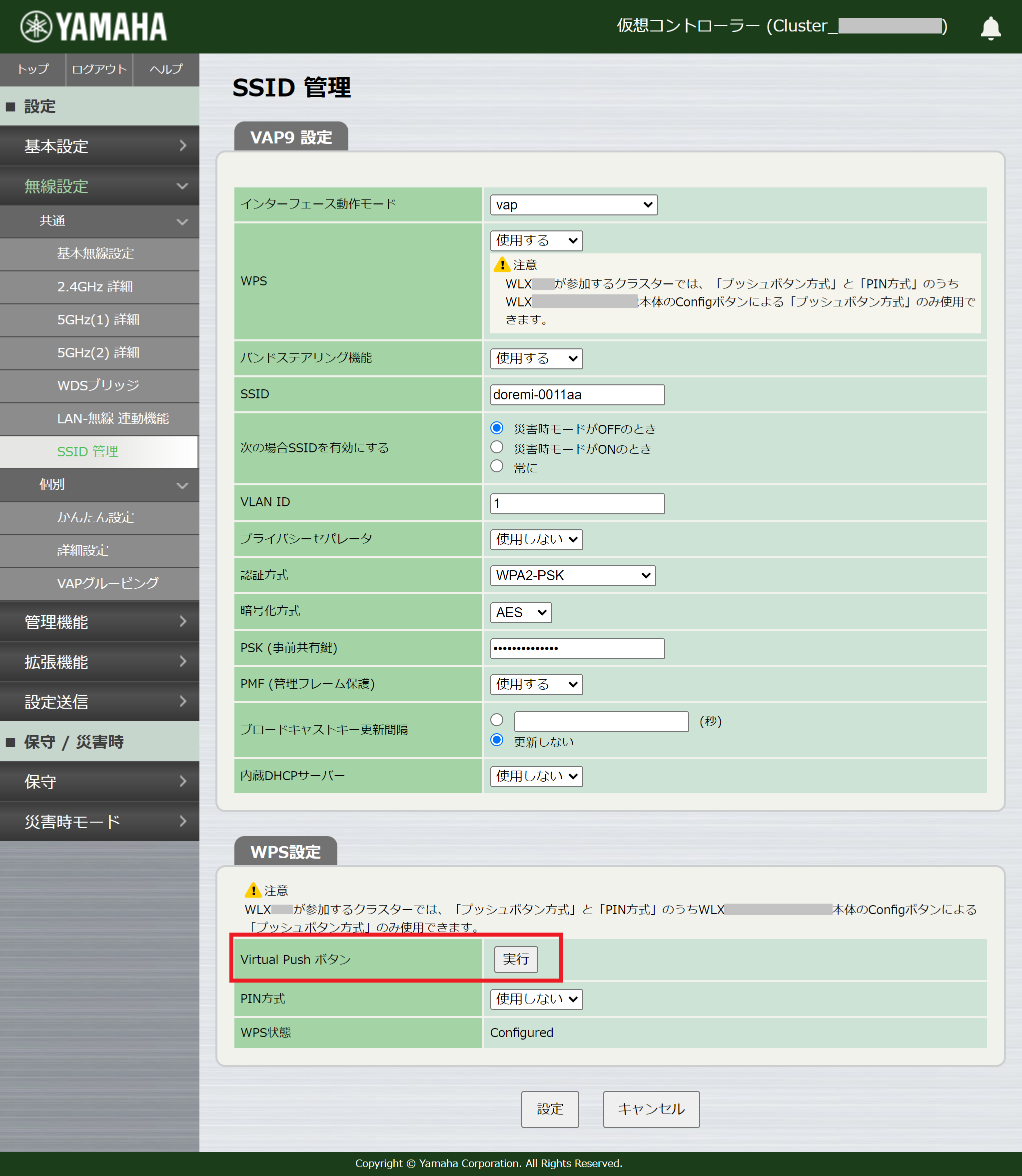Click the 設定 submit button

coord(550,1109)
